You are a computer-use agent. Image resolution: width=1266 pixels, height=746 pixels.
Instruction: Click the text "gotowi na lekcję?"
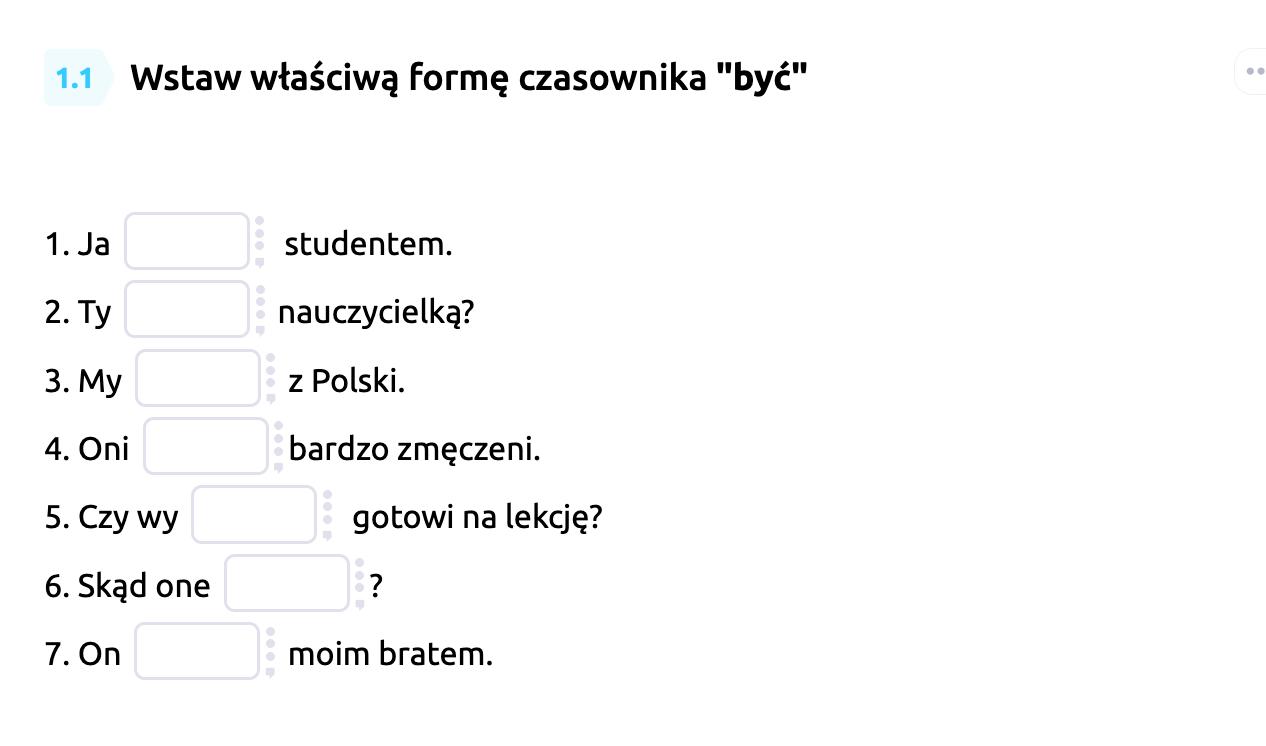click(477, 517)
